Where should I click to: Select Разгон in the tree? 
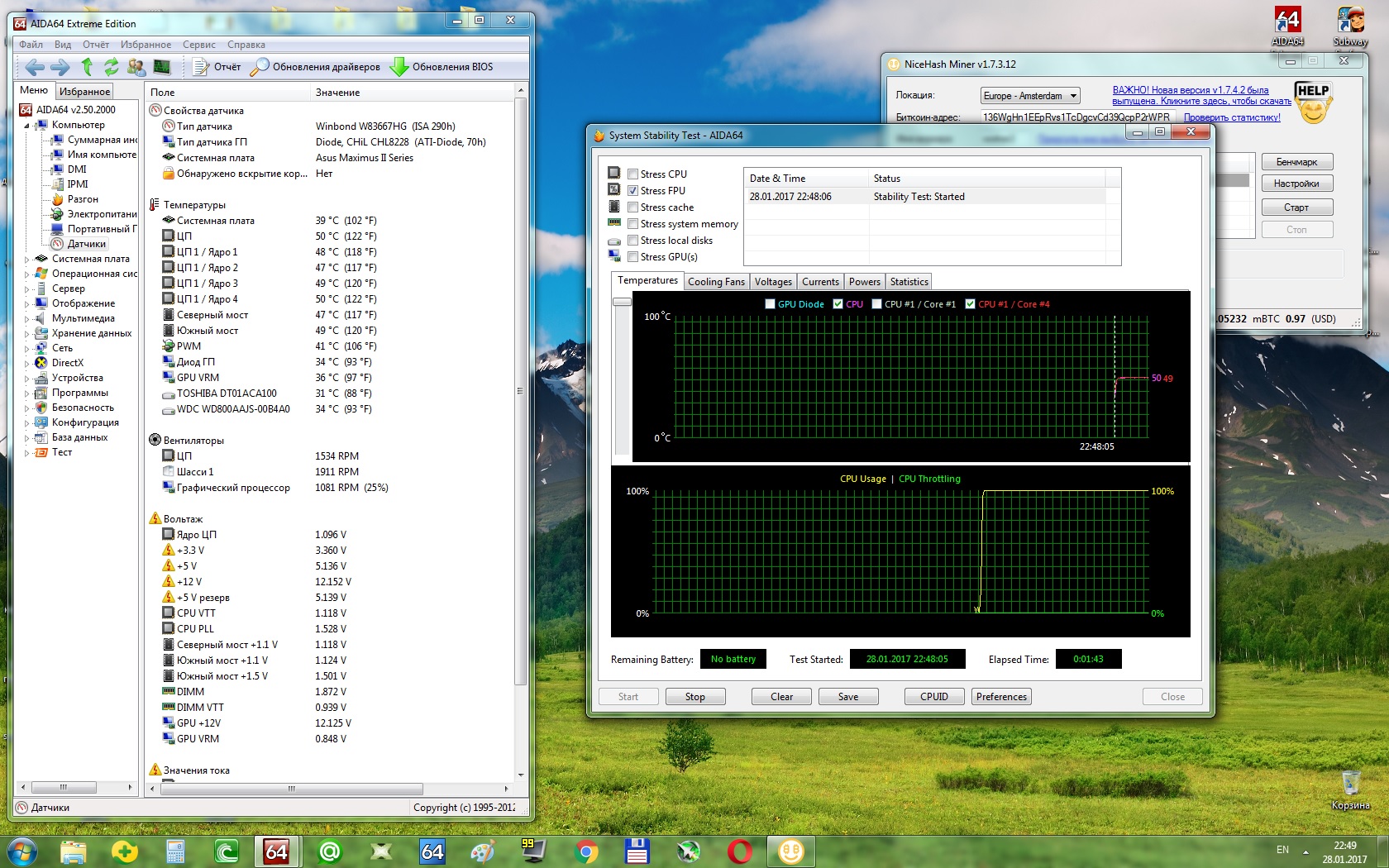point(83,199)
